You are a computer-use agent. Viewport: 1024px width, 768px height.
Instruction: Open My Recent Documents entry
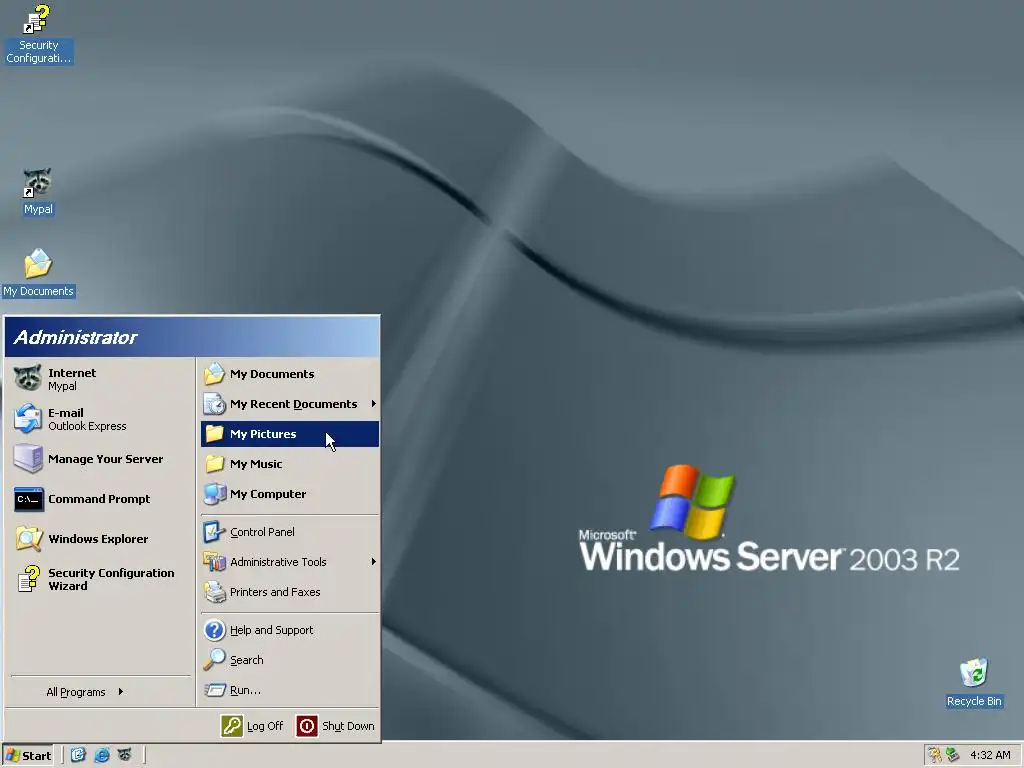click(290, 404)
